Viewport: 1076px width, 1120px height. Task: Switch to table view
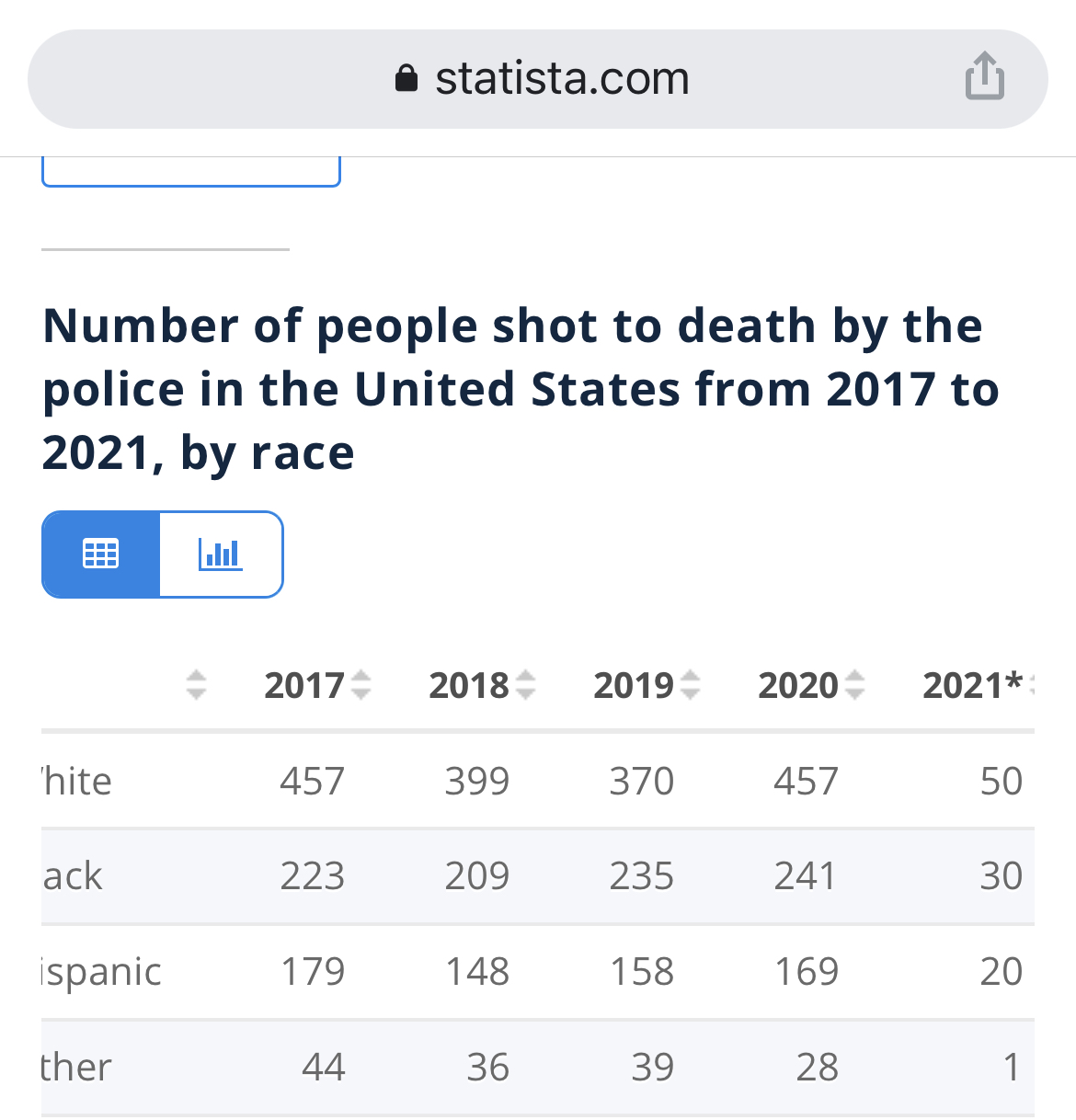pos(101,554)
